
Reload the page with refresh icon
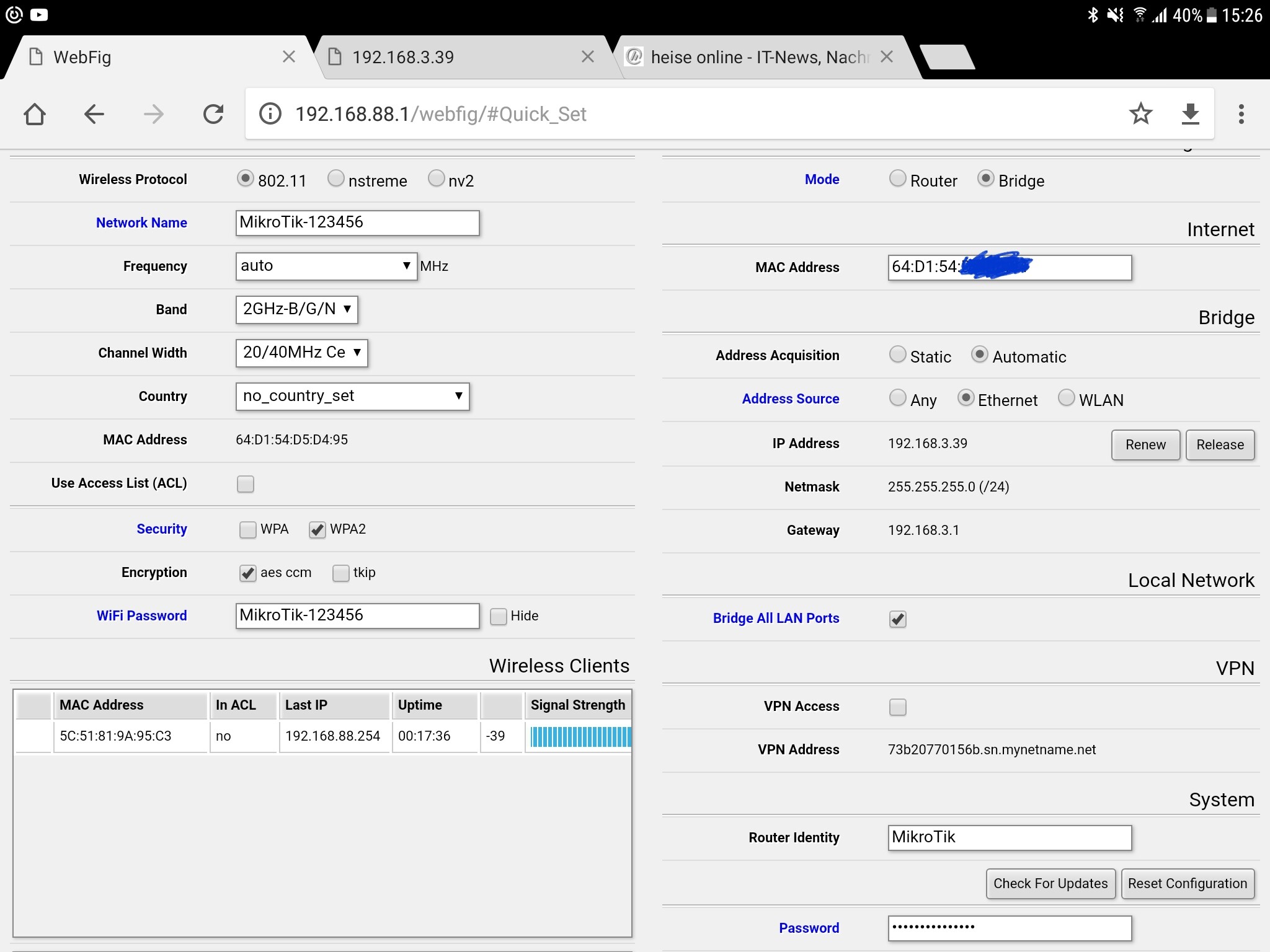click(x=213, y=114)
